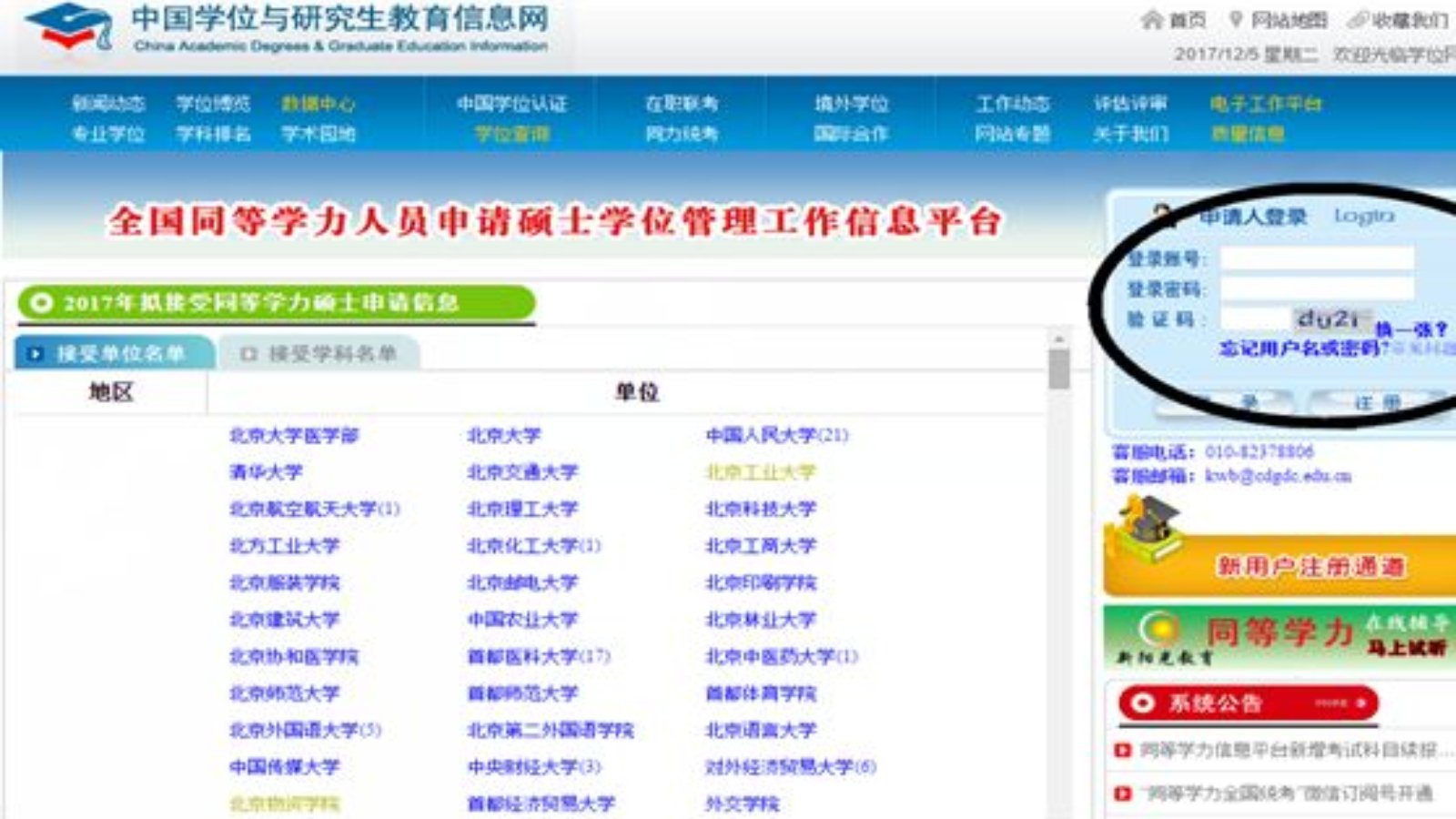Screen dimensions: 1456x819
Task: Click the 忘记用户名或密码 link
Action: pos(1299,347)
